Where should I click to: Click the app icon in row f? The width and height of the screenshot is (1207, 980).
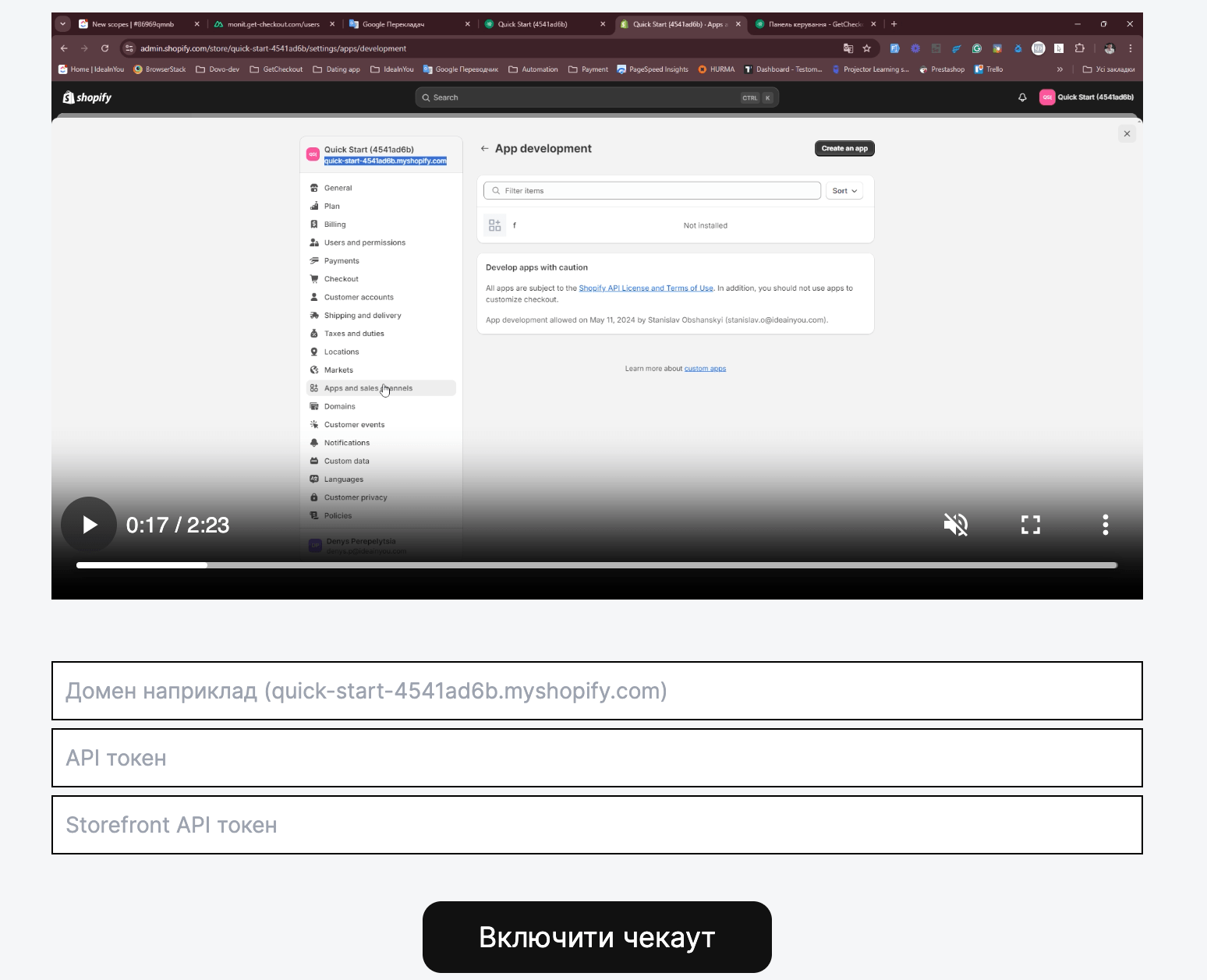494,225
